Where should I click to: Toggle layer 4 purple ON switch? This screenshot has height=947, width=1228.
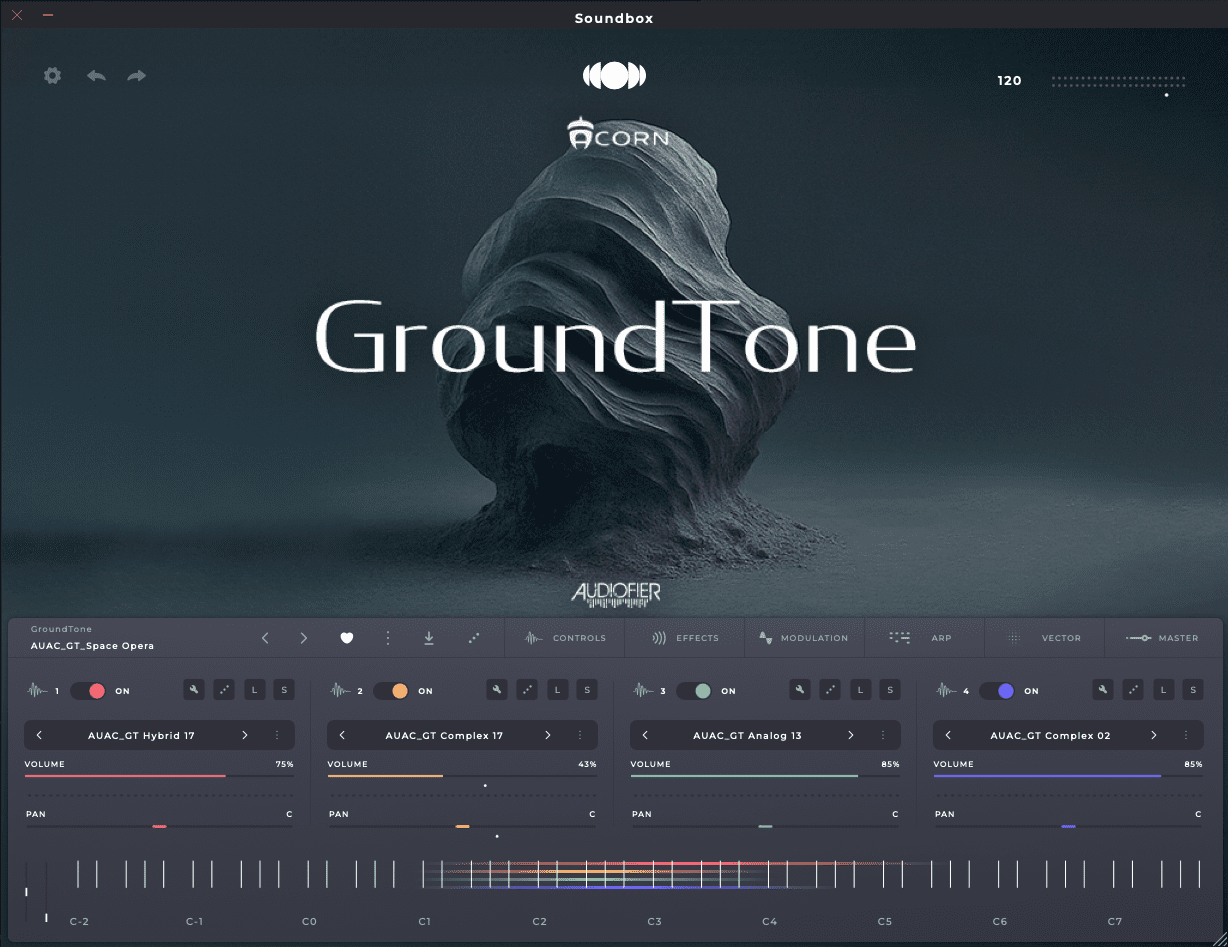pyautogui.click(x=998, y=691)
